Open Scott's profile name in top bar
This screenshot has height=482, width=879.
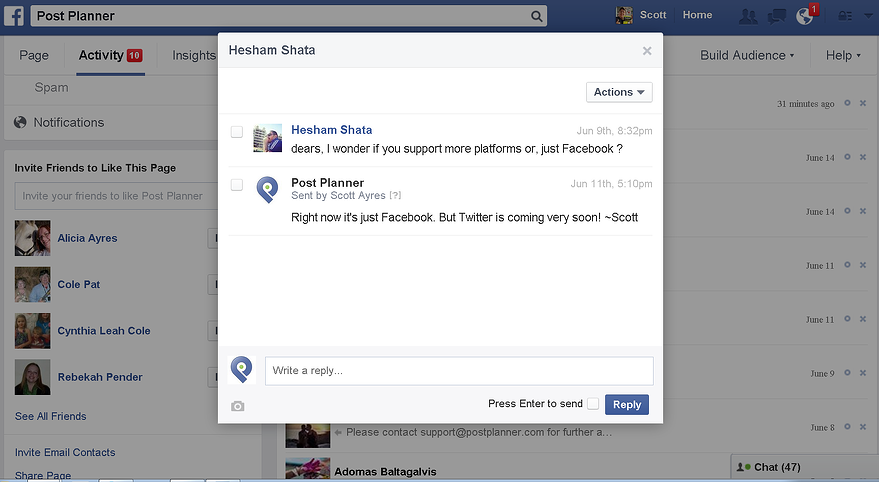coord(653,15)
